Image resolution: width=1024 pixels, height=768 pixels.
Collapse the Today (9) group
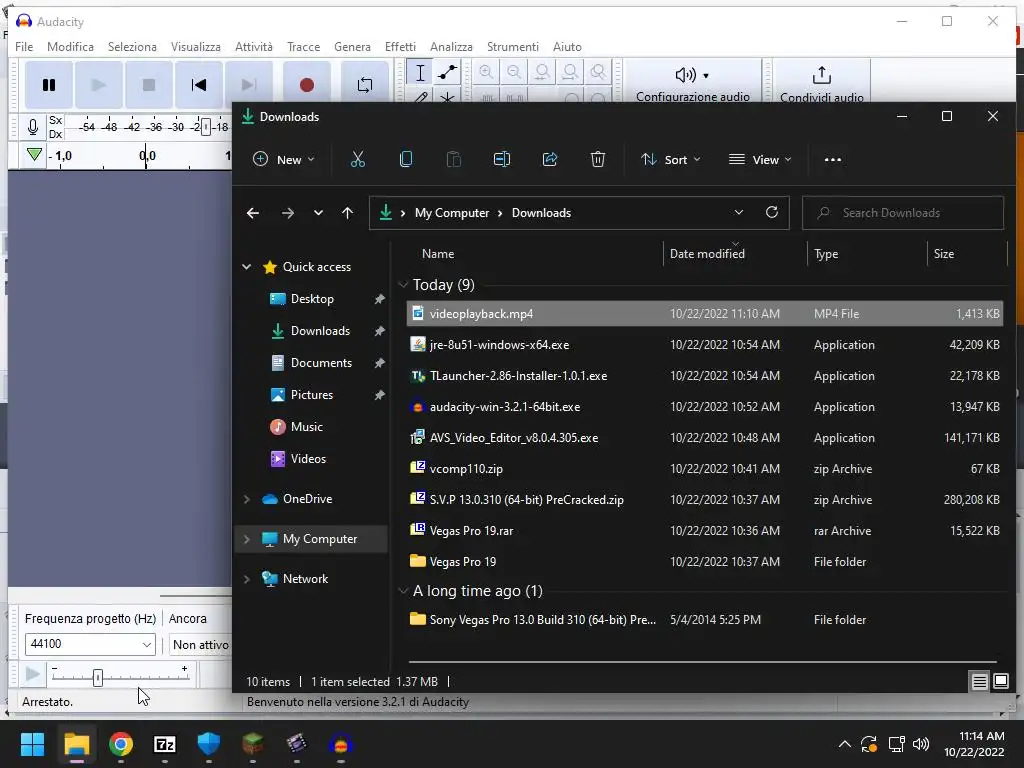point(403,285)
